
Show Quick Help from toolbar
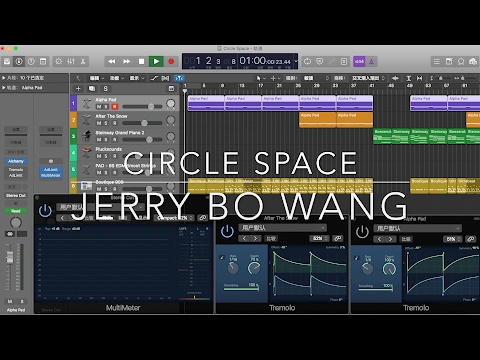pos(31,61)
